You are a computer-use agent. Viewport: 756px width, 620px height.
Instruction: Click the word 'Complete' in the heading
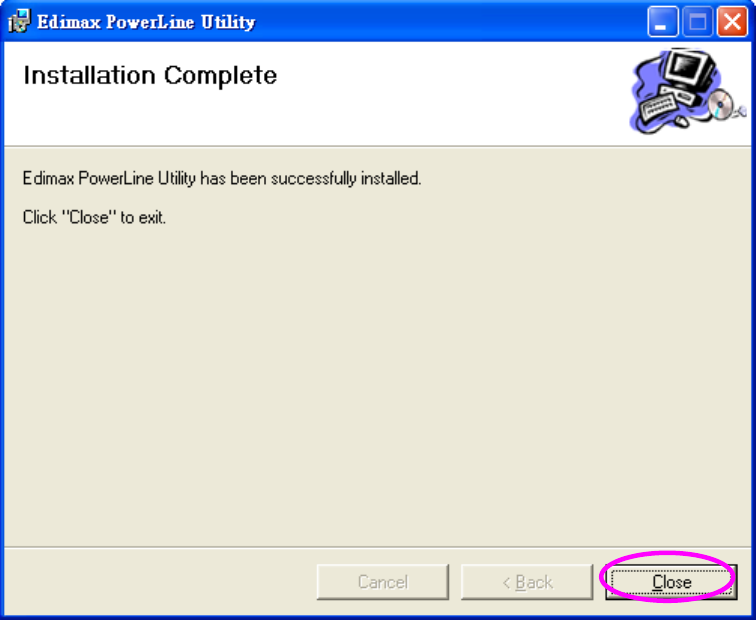(220, 76)
